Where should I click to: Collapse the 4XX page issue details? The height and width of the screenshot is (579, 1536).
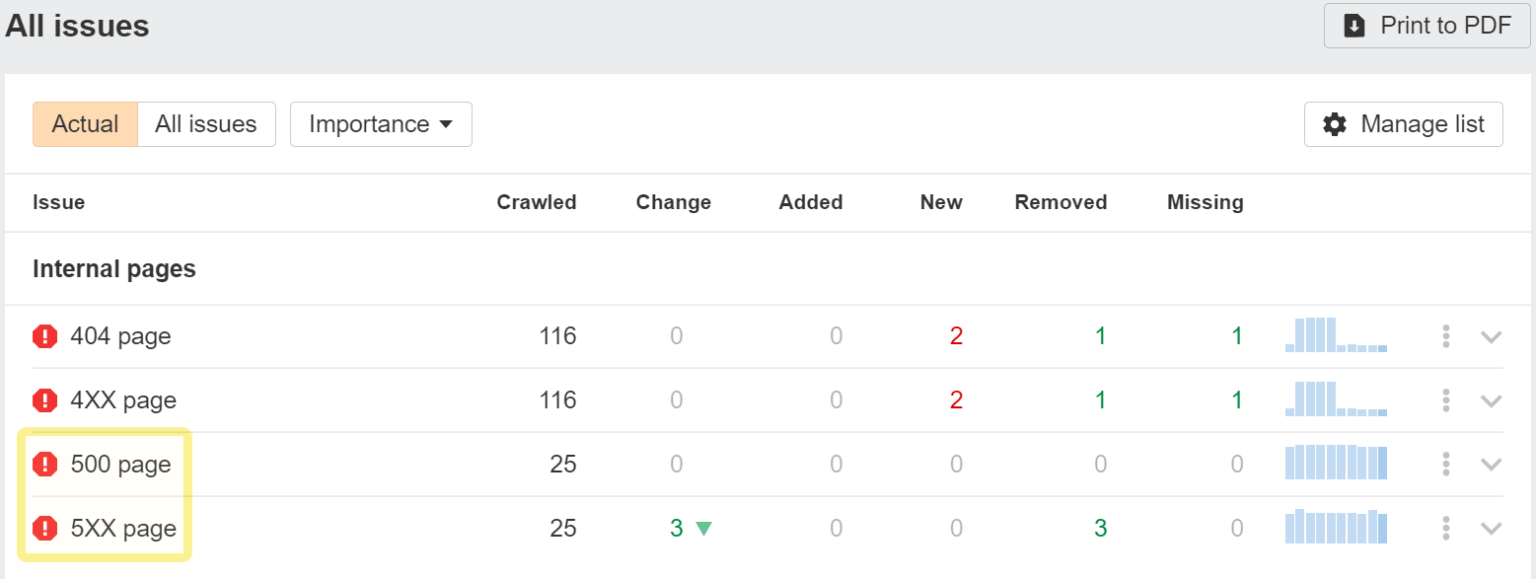1491,400
